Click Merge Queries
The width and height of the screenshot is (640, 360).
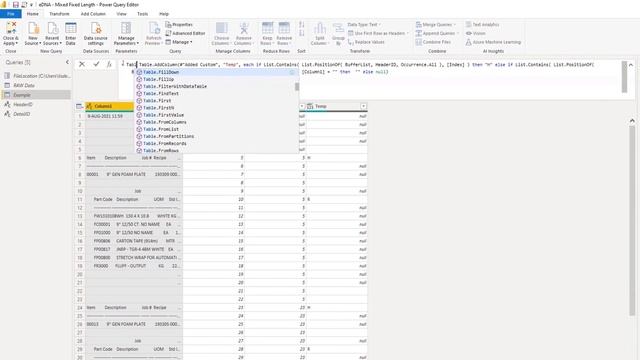436,24
